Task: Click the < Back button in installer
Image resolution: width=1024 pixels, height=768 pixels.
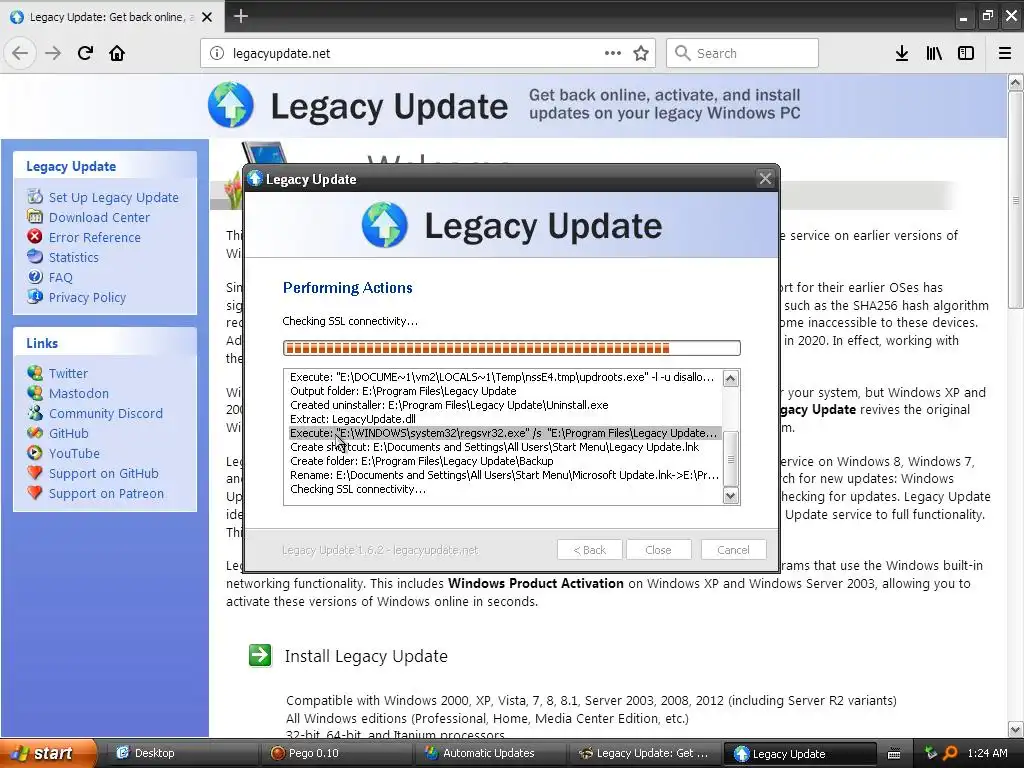Action: (x=589, y=550)
